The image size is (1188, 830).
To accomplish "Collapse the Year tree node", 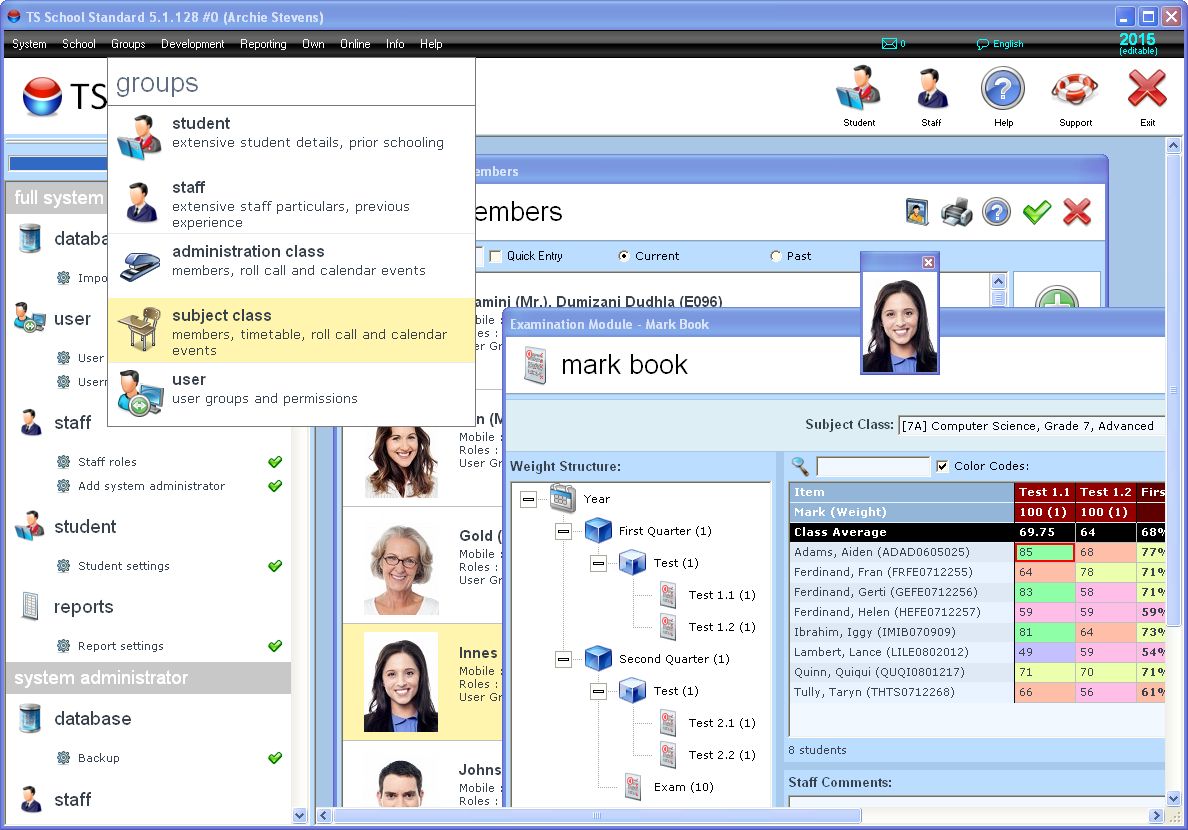I will pos(528,499).
